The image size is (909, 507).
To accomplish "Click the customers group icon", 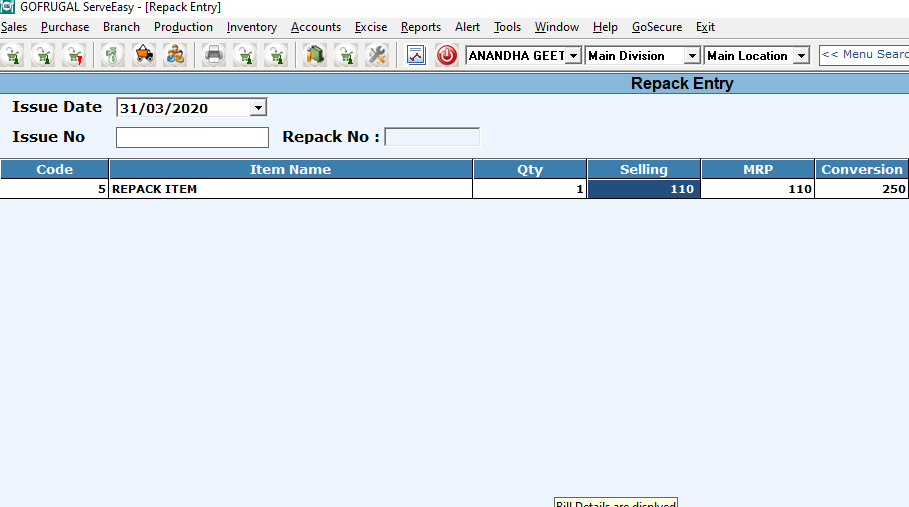I will click(x=175, y=56).
